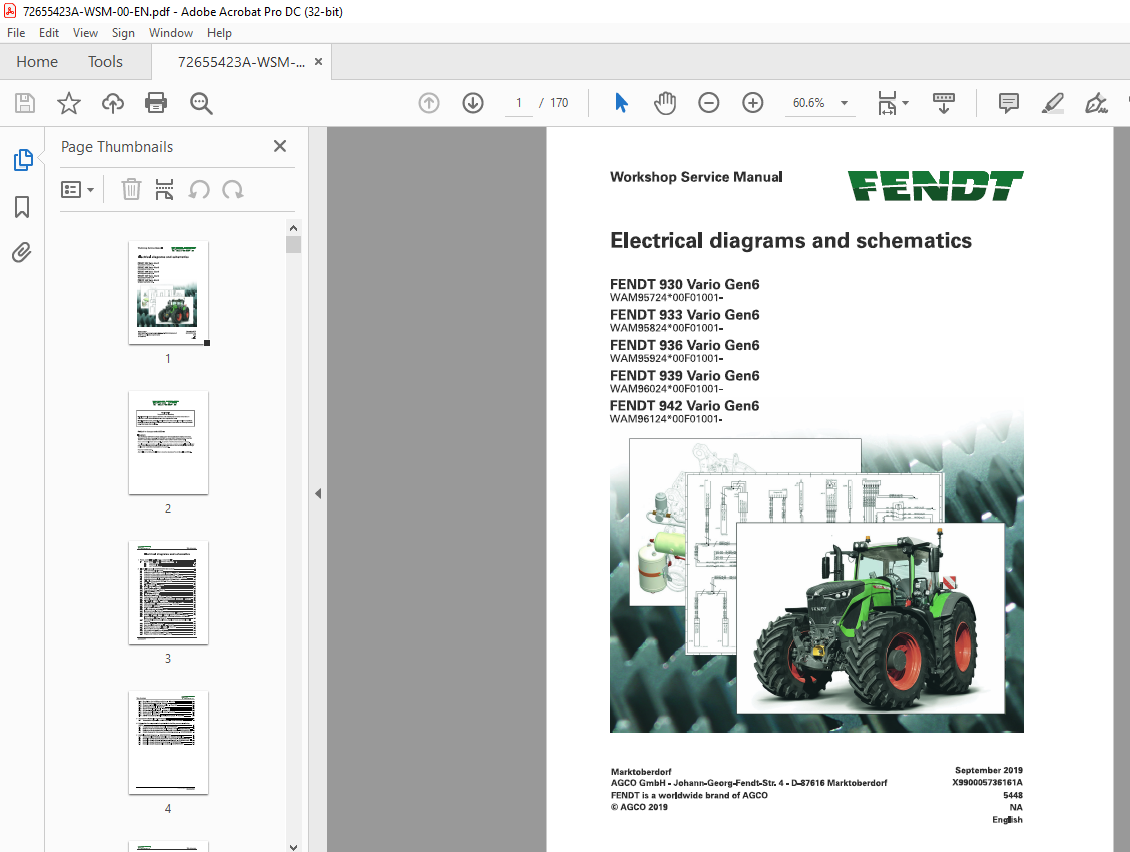Go to next page arrow
Viewport: 1130px width, 852px height.
pos(473,103)
